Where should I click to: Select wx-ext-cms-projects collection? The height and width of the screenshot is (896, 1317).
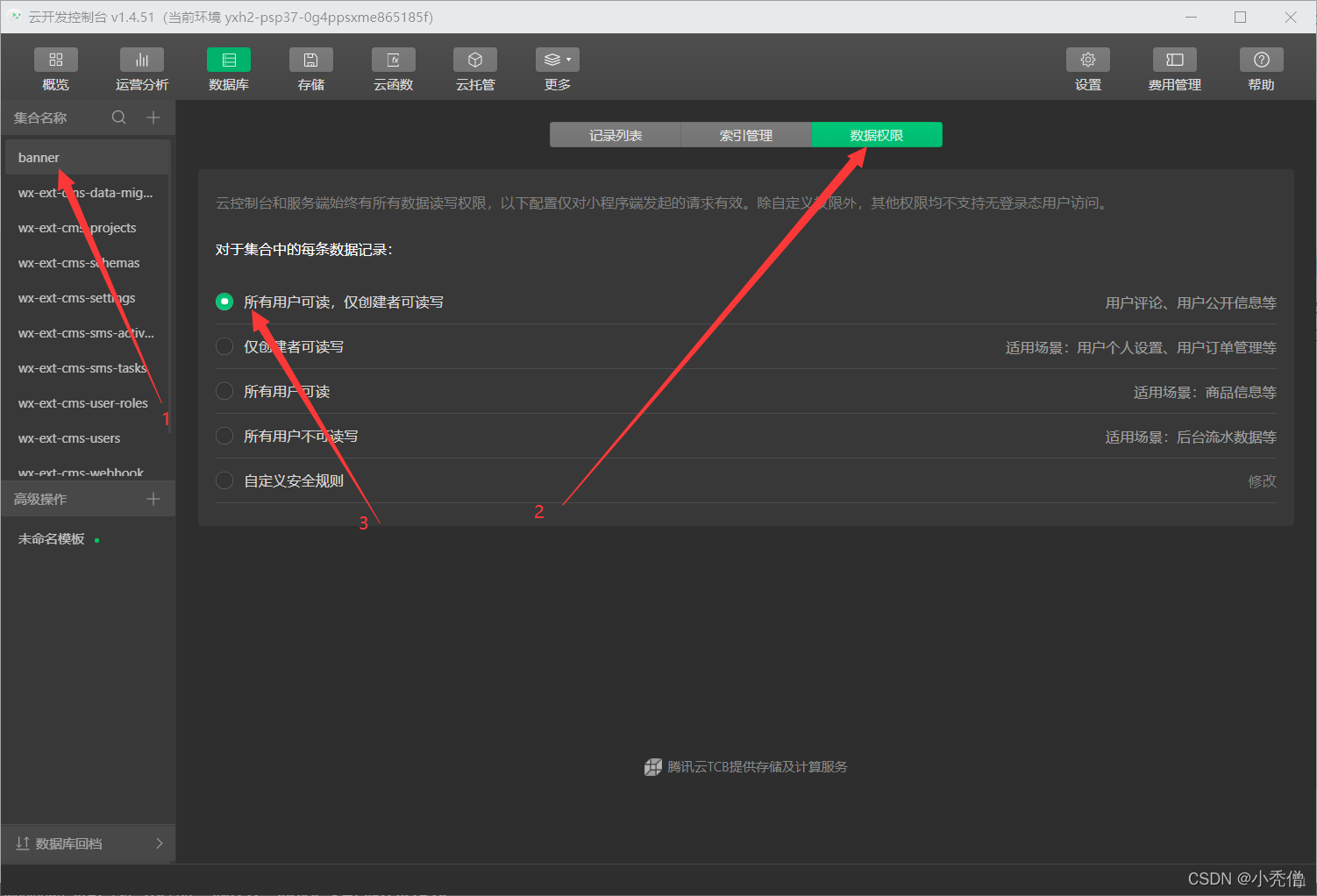pyautogui.click(x=87, y=228)
